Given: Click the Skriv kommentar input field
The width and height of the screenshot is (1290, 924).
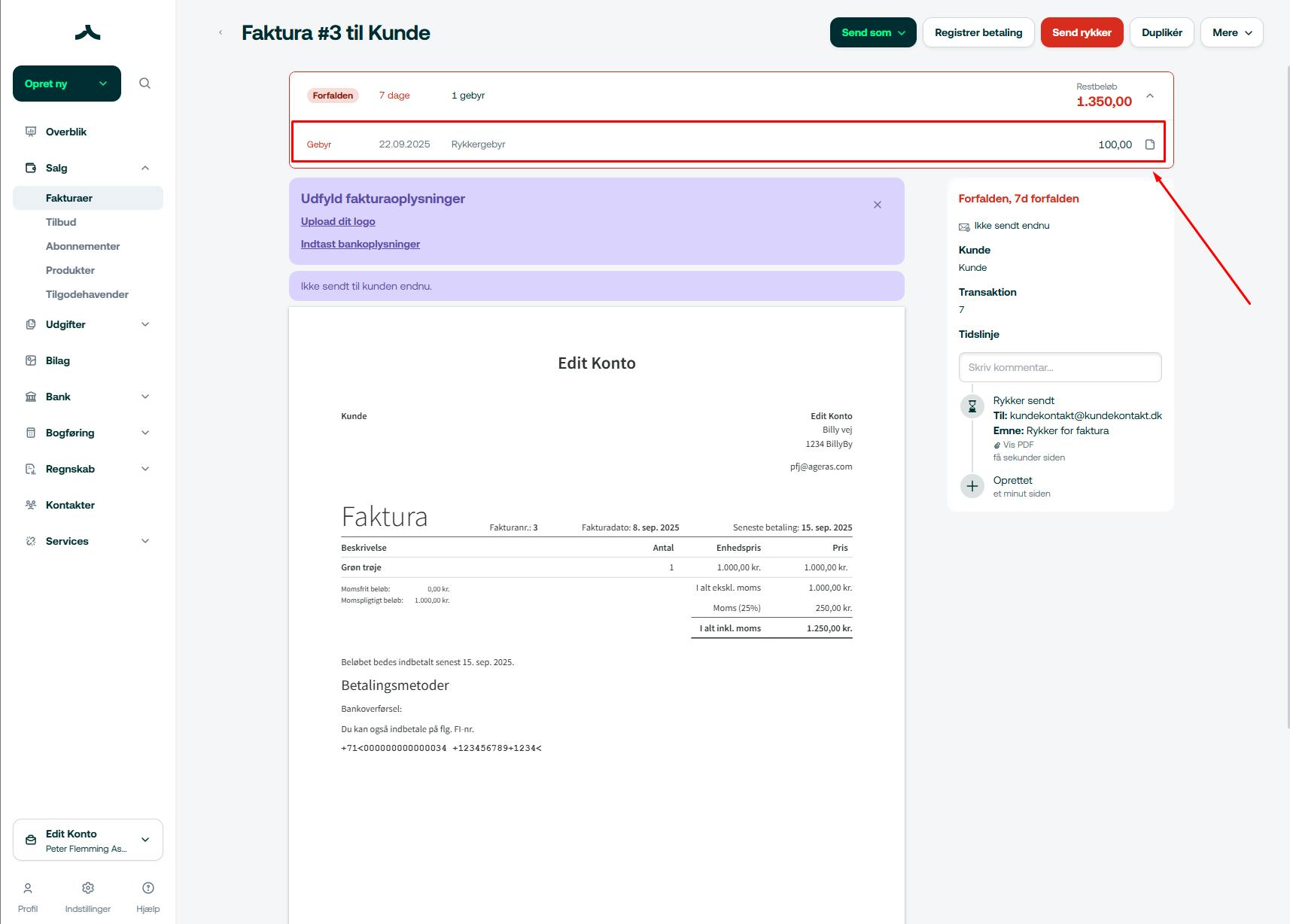Looking at the screenshot, I should pos(1060,367).
